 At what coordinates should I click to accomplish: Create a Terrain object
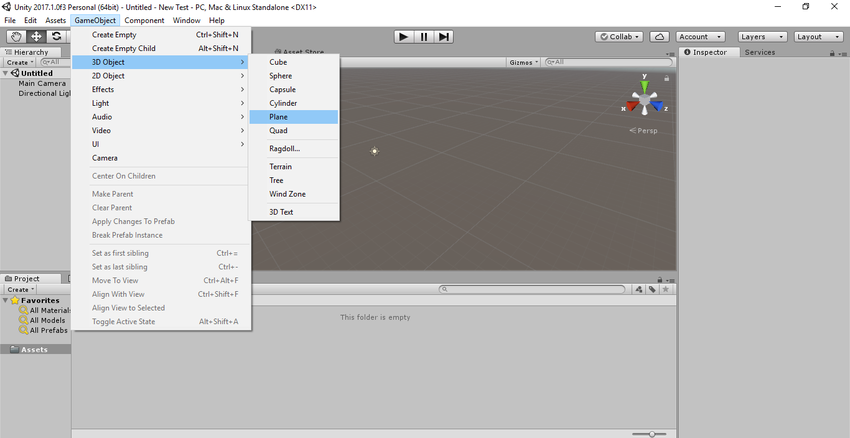(294, 166)
